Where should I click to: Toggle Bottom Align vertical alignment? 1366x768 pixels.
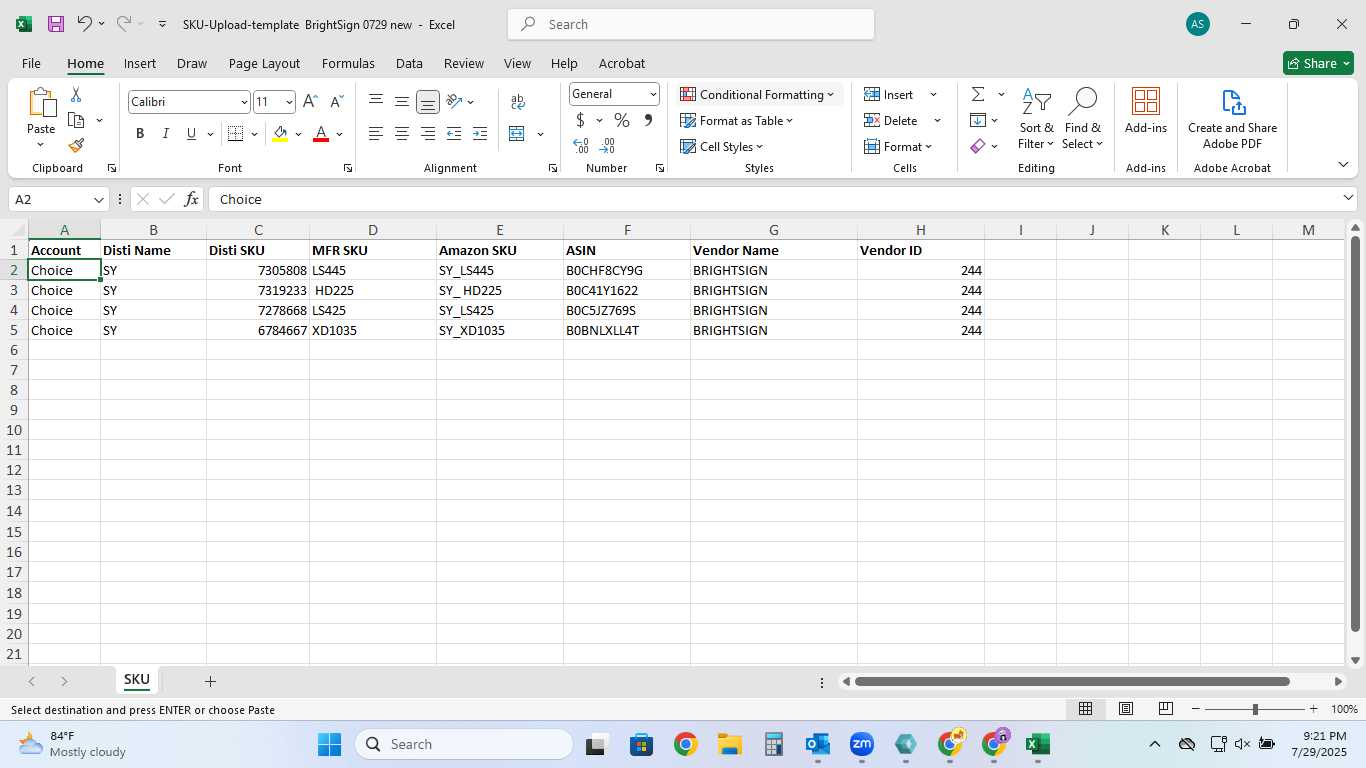pyautogui.click(x=427, y=102)
